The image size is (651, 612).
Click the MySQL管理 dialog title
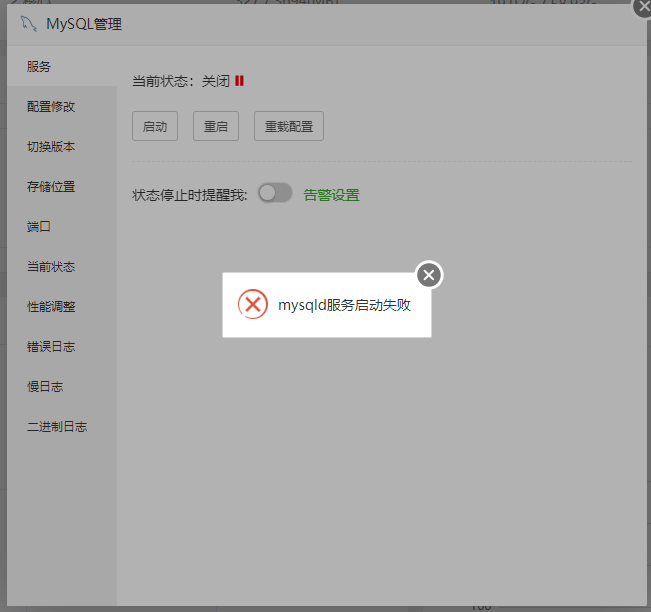(x=84, y=24)
